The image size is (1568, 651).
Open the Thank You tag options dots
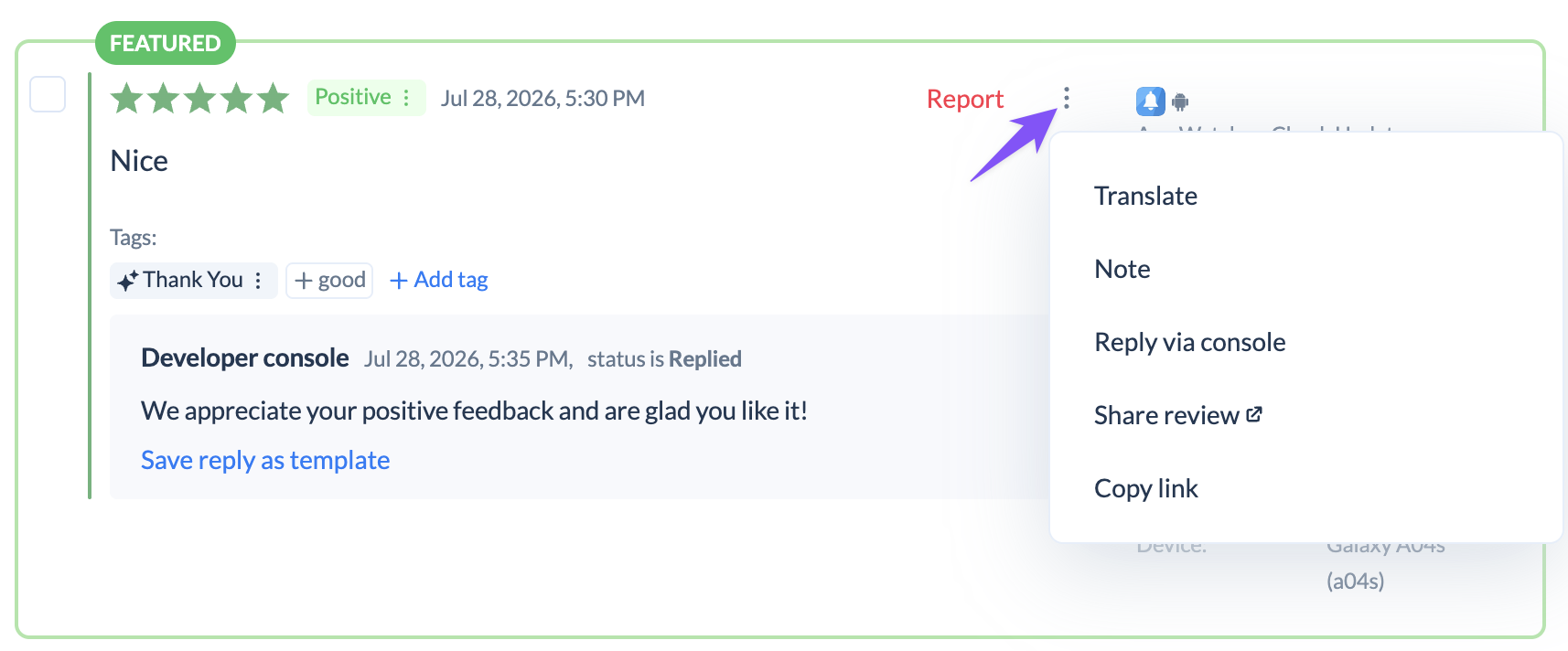(259, 280)
